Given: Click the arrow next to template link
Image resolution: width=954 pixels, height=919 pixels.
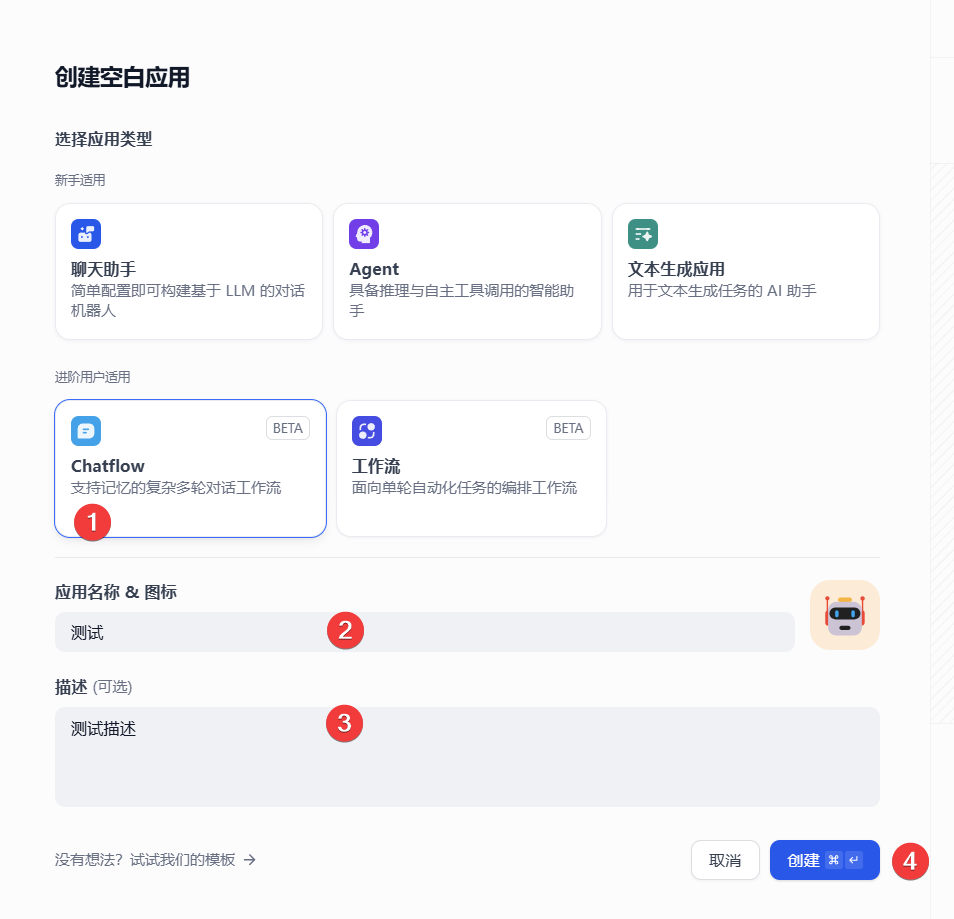Looking at the screenshot, I should click(x=249, y=860).
